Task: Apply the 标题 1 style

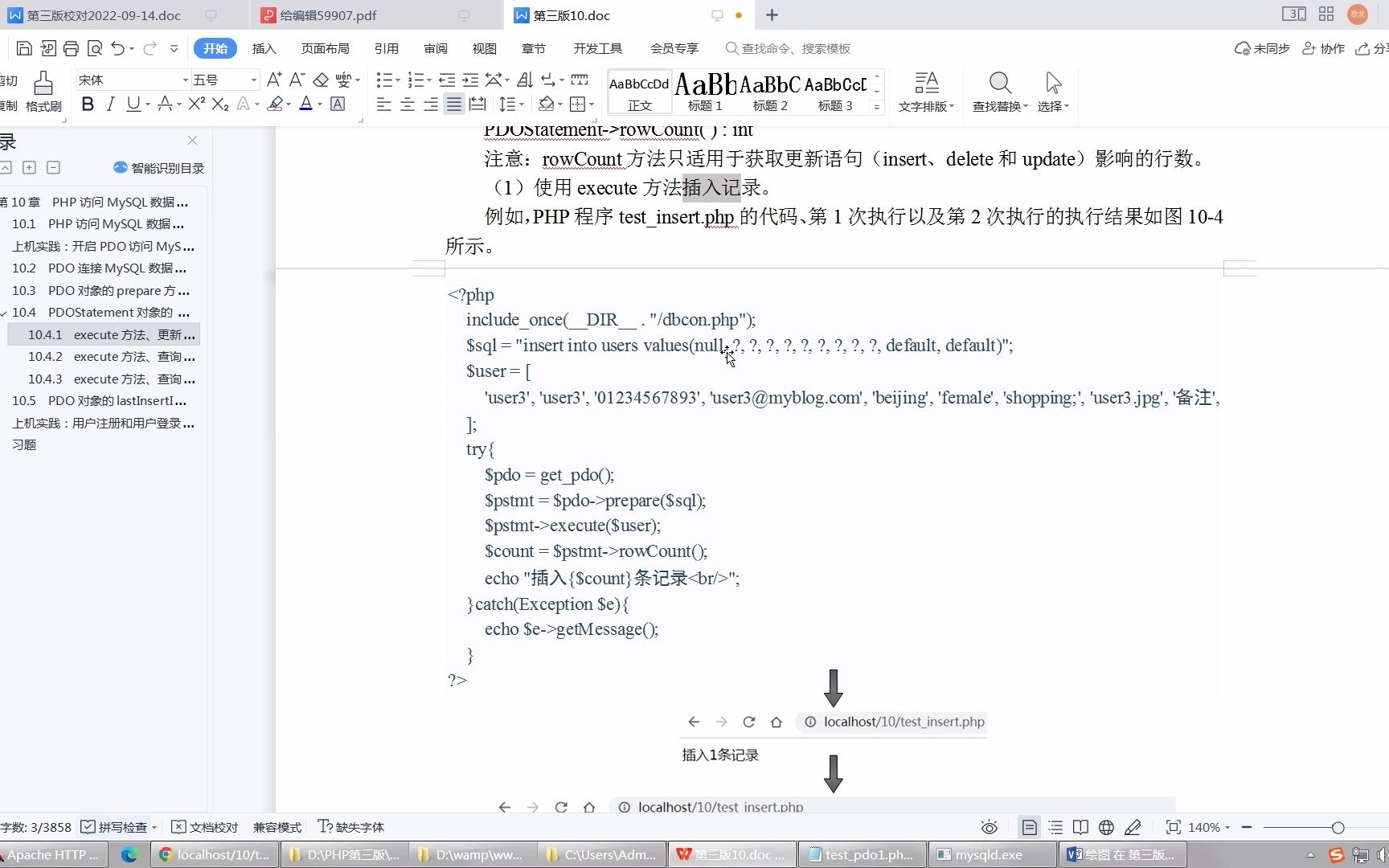Action: point(705,92)
